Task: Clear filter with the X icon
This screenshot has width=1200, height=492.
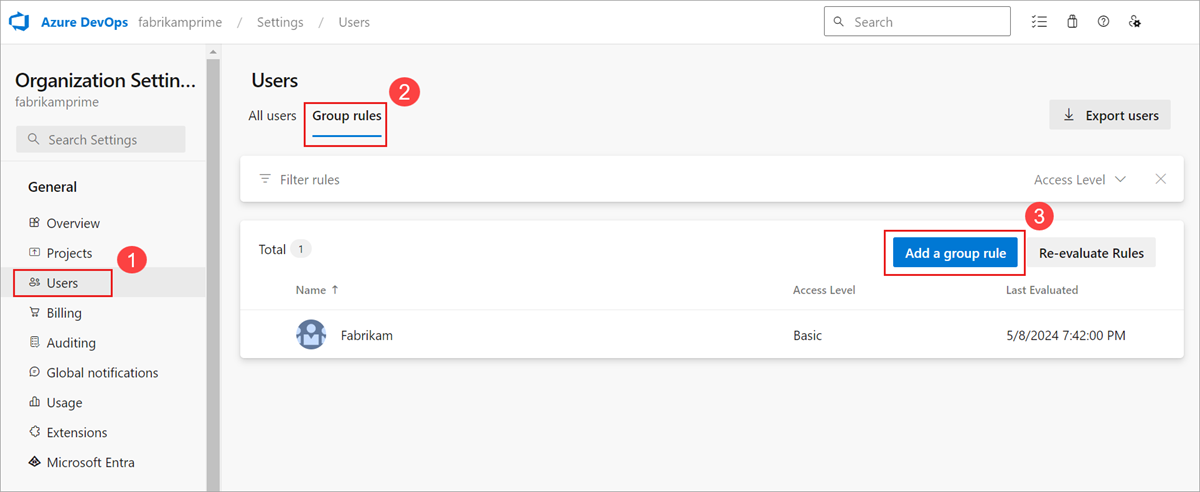Action: tap(1161, 179)
